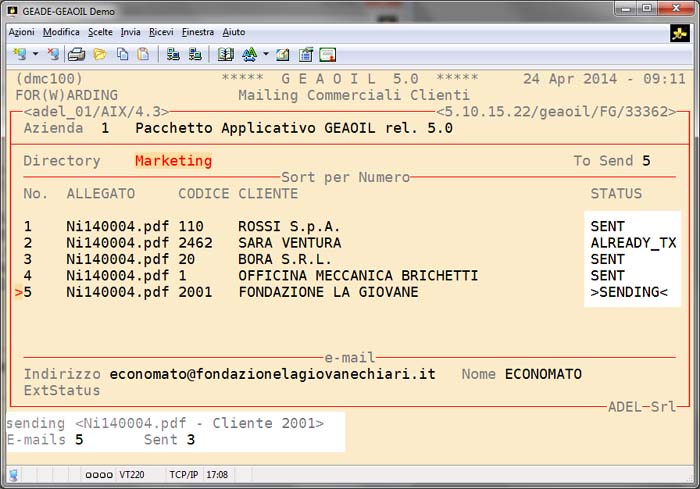Image resolution: width=700 pixels, height=489 pixels.
Task: Click the open folder toolbar icon
Action: click(x=100, y=54)
